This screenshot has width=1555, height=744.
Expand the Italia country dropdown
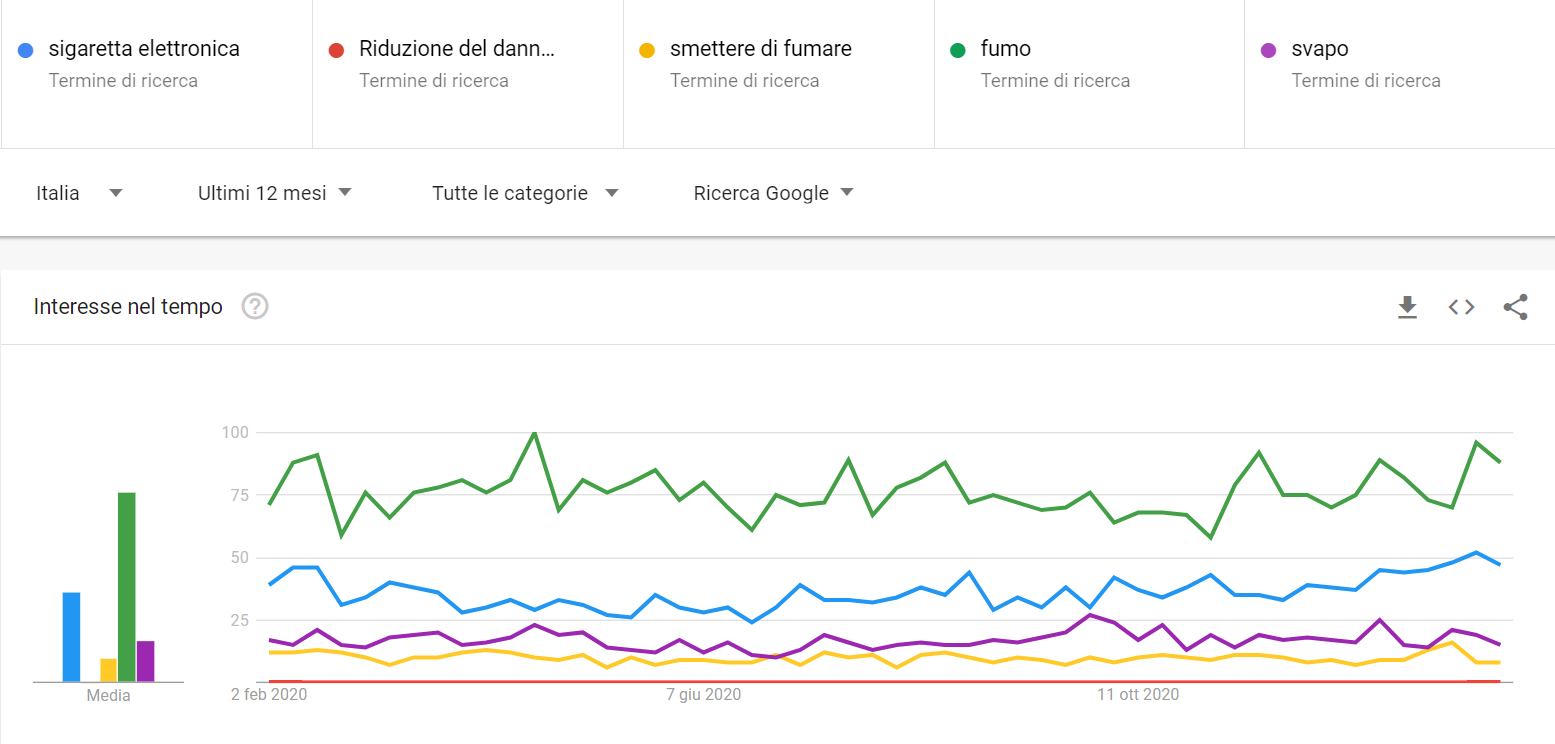79,193
